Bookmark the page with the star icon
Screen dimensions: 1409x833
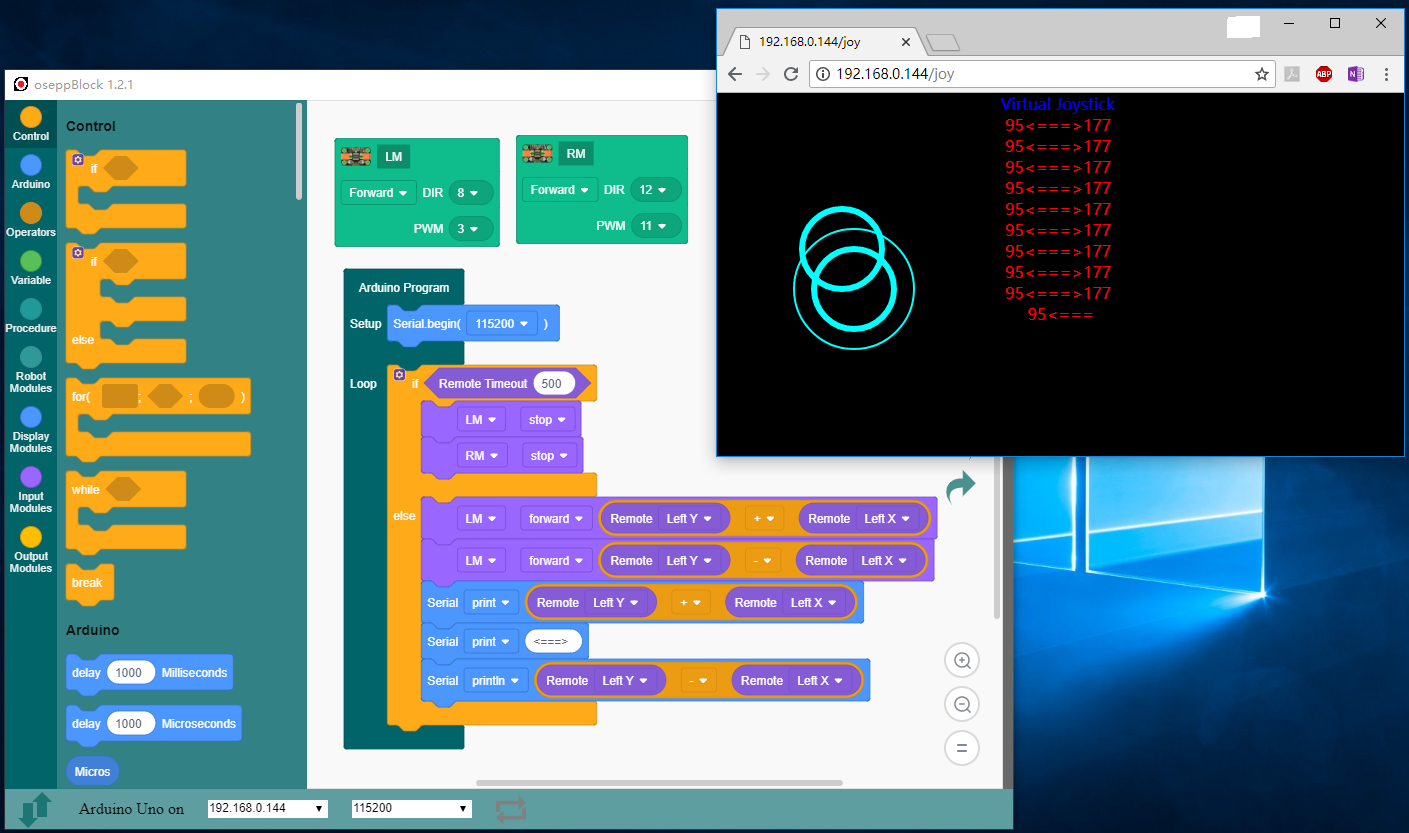pyautogui.click(x=1262, y=74)
